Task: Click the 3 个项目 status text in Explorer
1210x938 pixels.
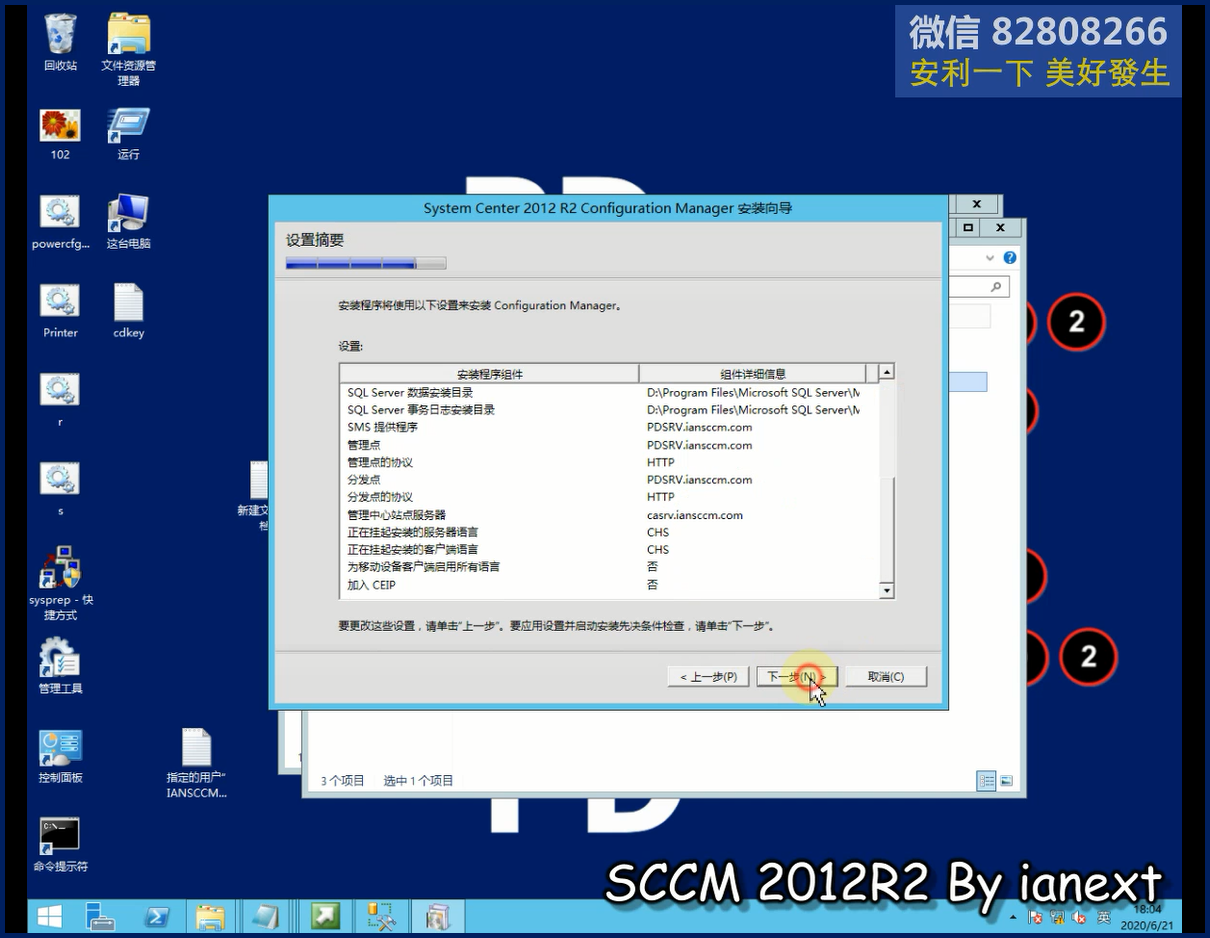Action: 343,781
